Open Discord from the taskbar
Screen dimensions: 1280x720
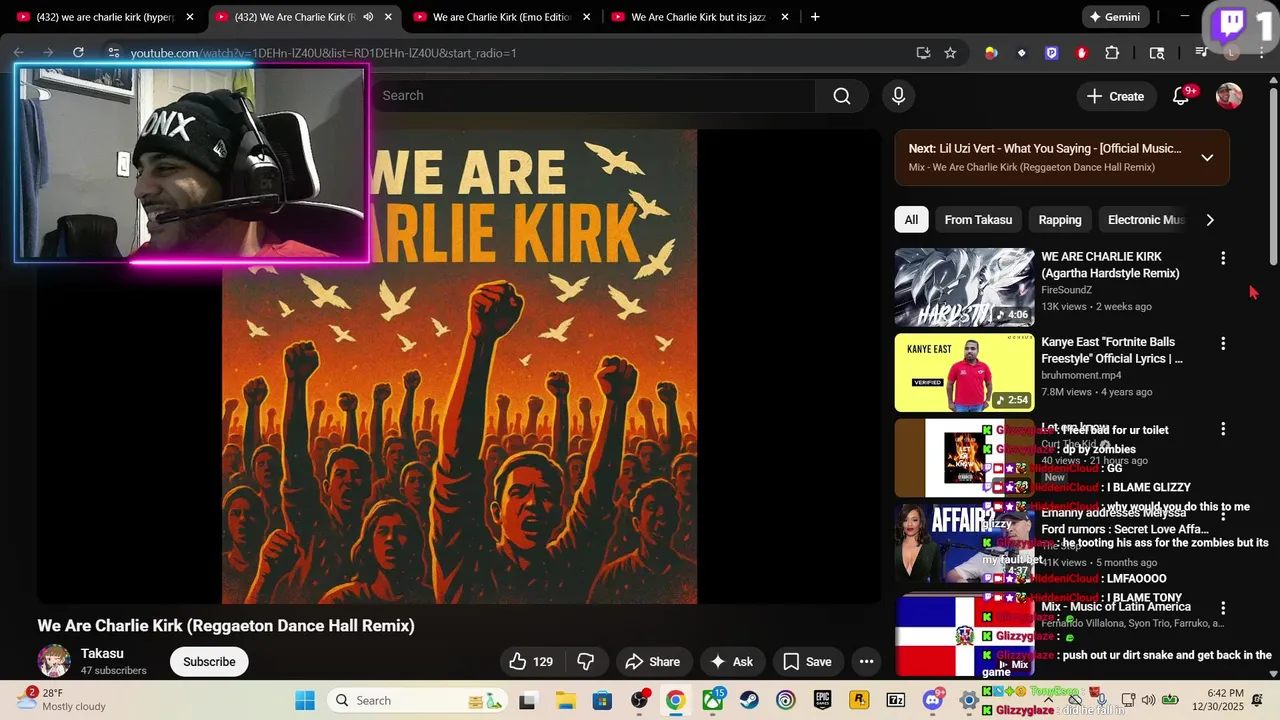click(x=933, y=700)
